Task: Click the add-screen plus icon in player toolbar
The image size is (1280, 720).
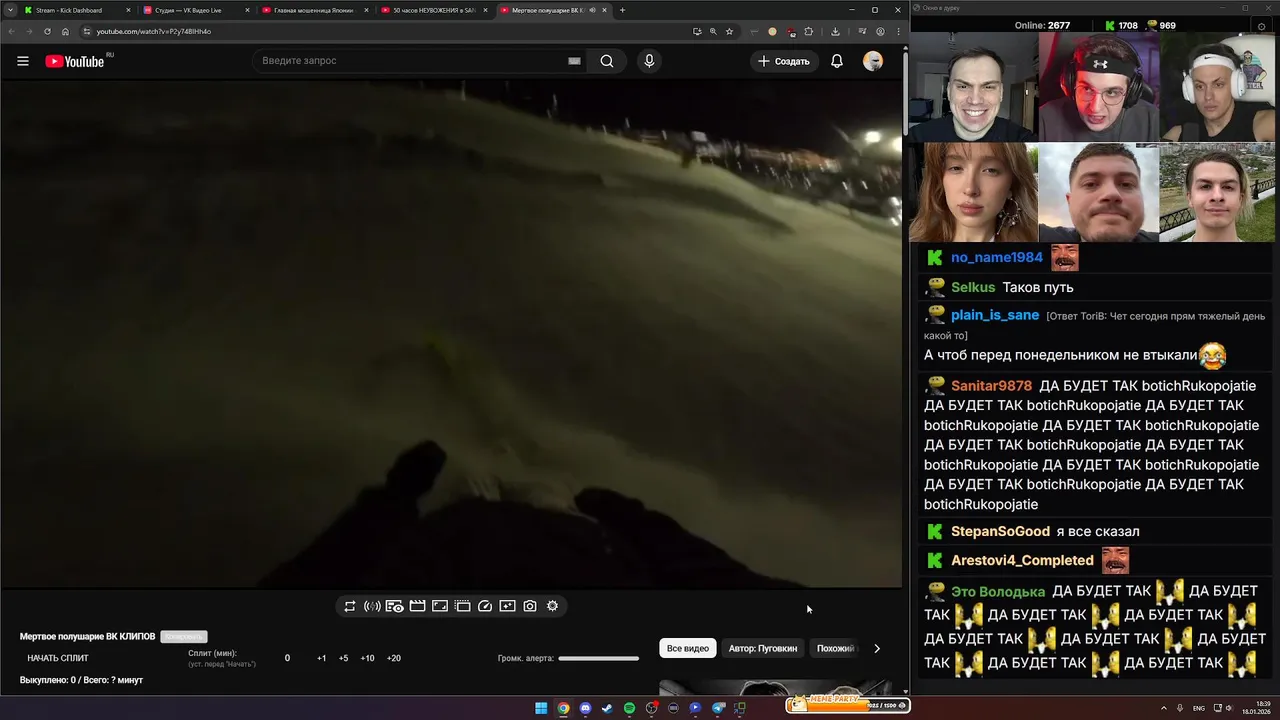Action: (507, 606)
